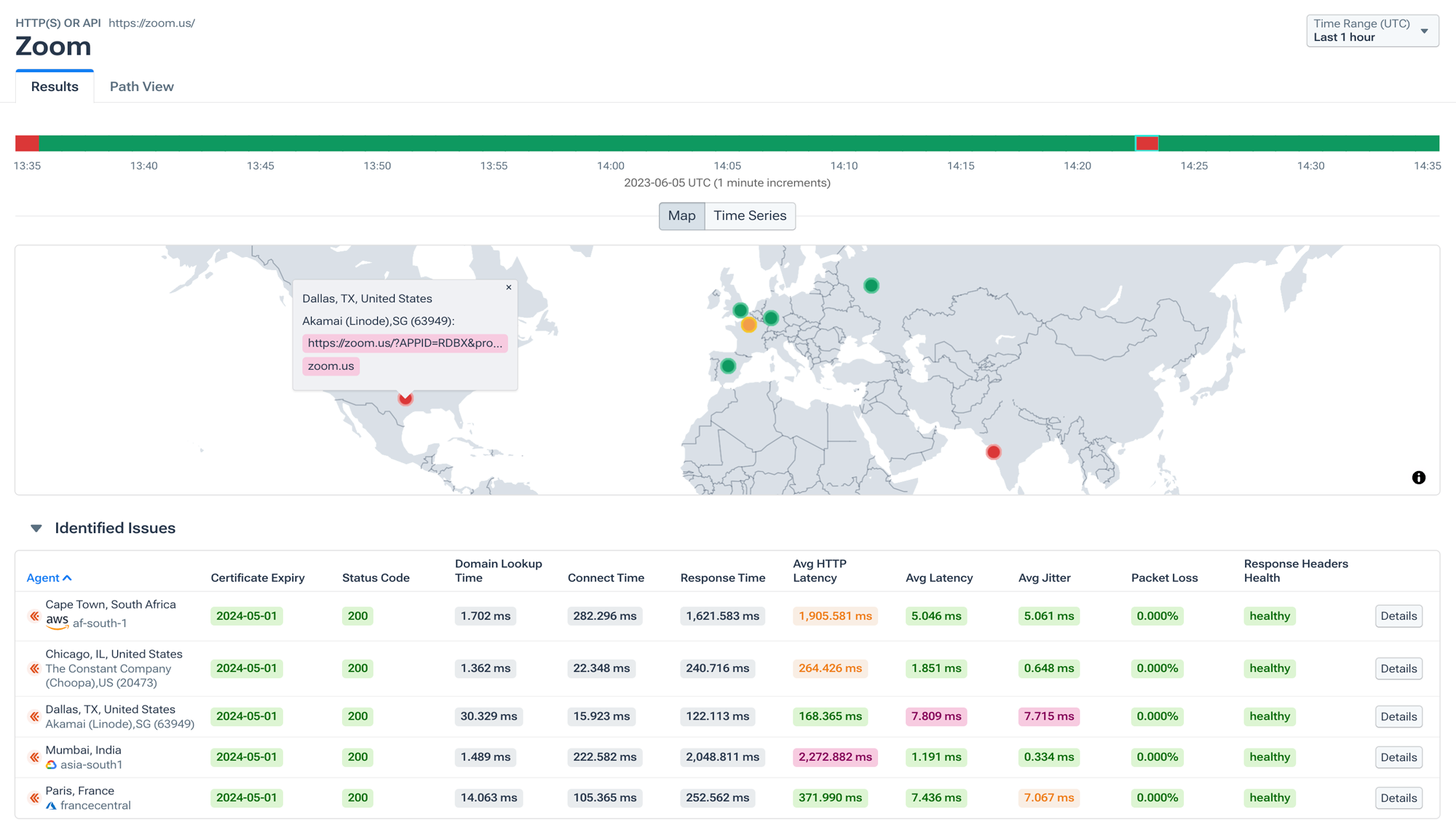Viewport: 1456px width, 833px height.
Task: Switch to Time Series view
Action: pos(750,216)
